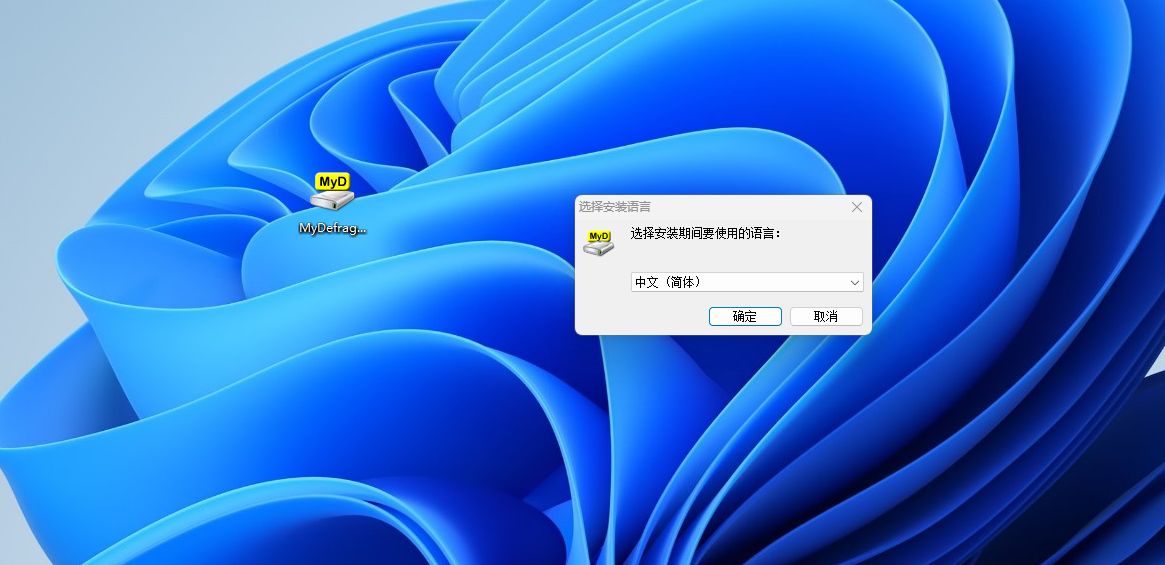Click the 选择安装语言 title bar text
The image size is (1165, 565).
point(614,207)
